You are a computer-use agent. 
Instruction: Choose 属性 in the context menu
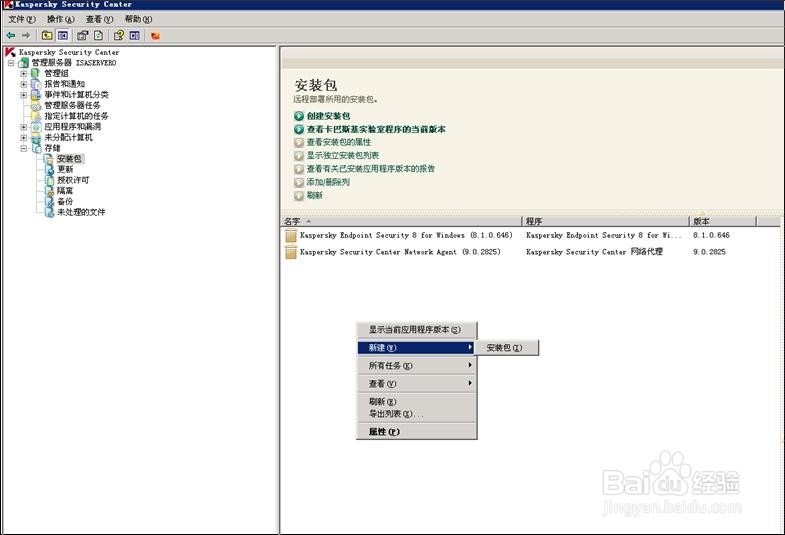[x=417, y=432]
